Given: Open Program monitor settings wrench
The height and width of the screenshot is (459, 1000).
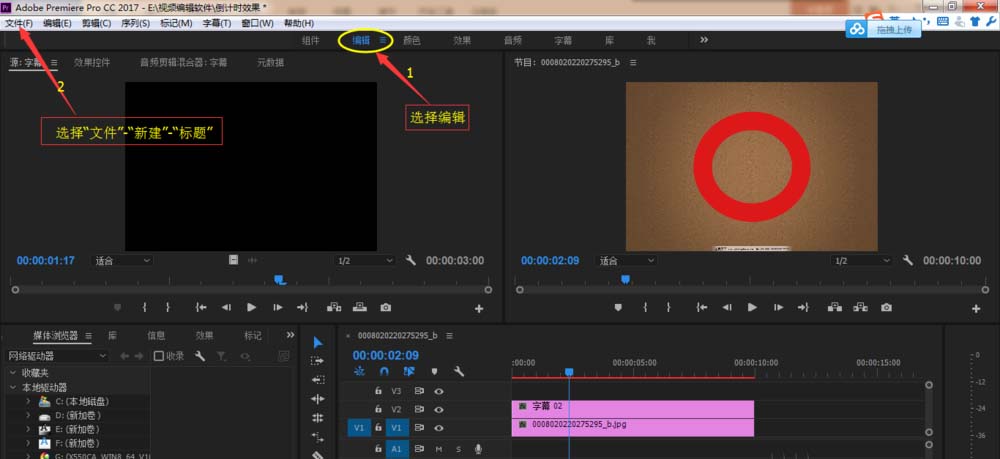Looking at the screenshot, I should (x=908, y=260).
